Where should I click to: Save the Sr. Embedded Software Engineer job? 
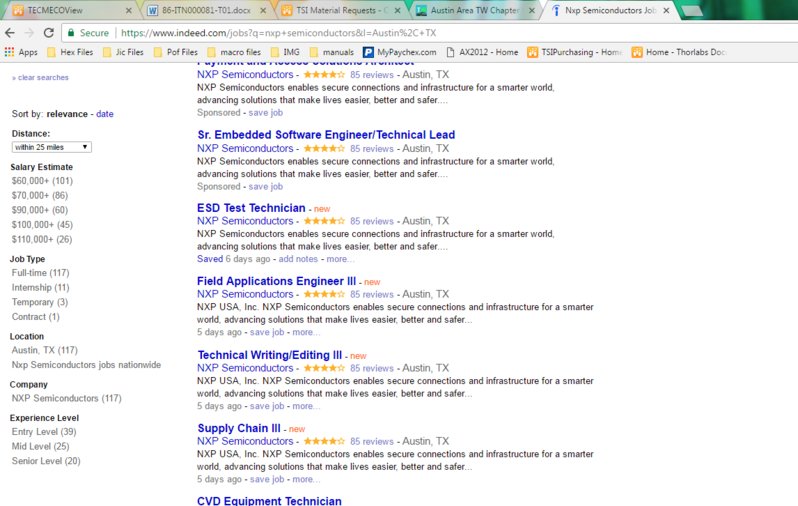(266, 187)
